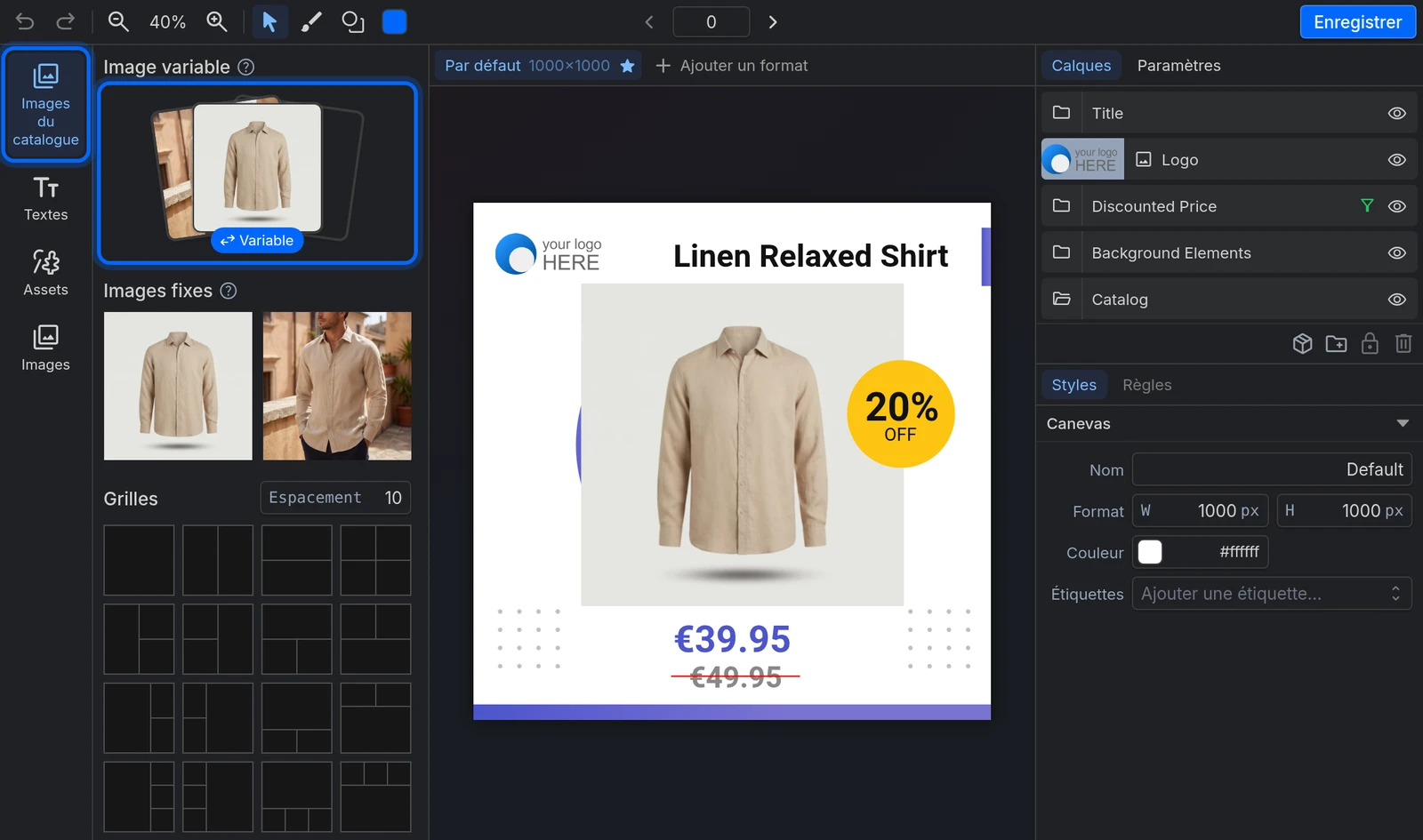Lock the selected layer
Image resolution: width=1423 pixels, height=840 pixels.
click(x=1370, y=344)
